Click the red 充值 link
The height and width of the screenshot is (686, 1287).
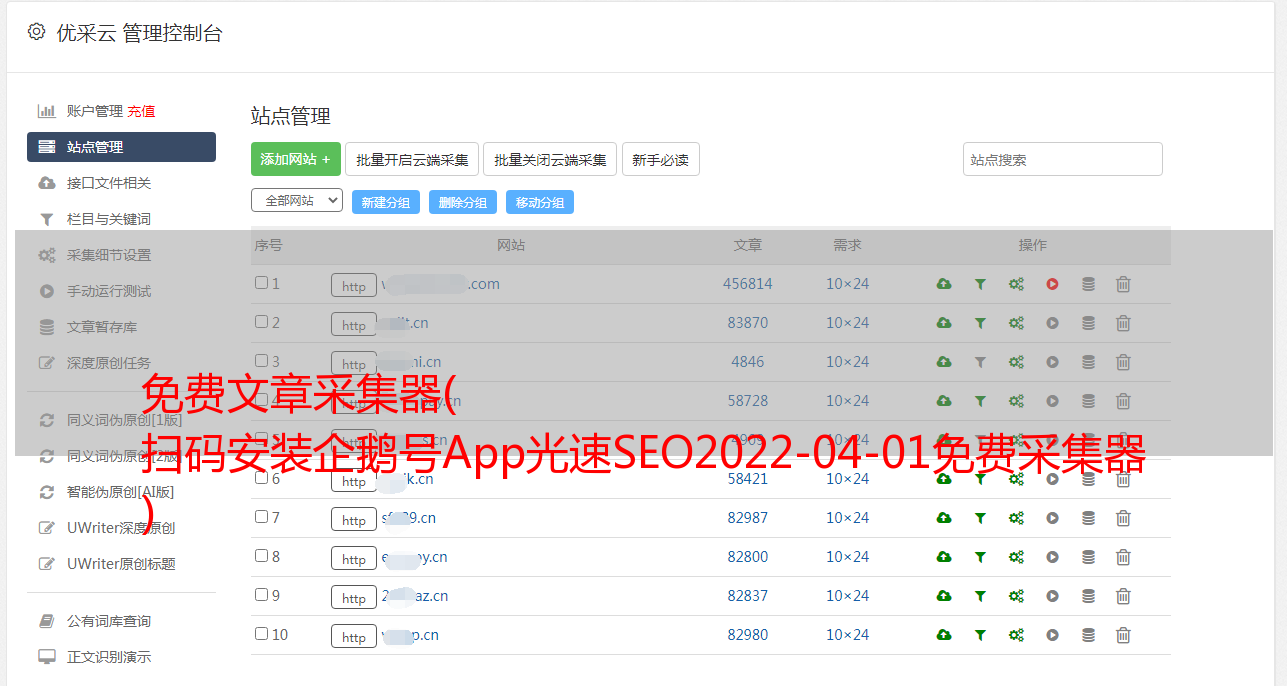pos(141,111)
